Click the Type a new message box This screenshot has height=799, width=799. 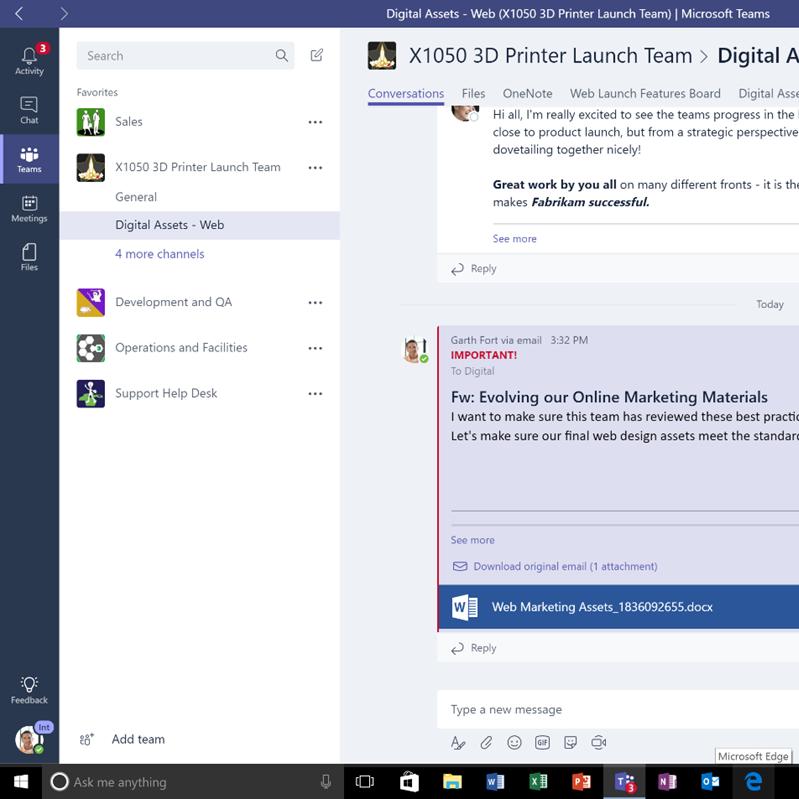click(618, 709)
